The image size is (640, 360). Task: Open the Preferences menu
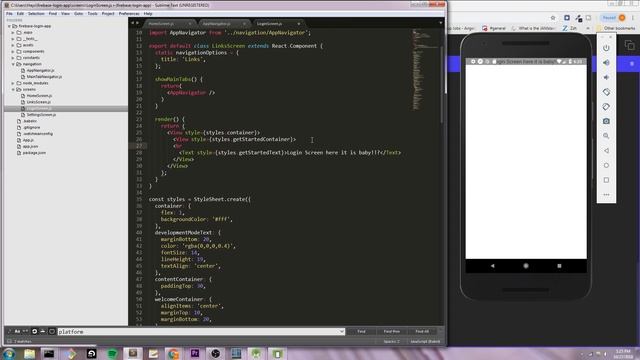129,13
